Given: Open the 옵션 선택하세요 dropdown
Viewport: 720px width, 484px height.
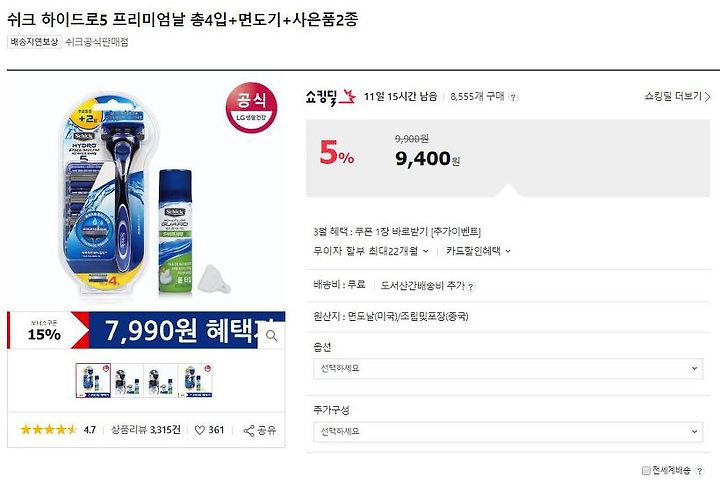Looking at the screenshot, I should pos(508,368).
